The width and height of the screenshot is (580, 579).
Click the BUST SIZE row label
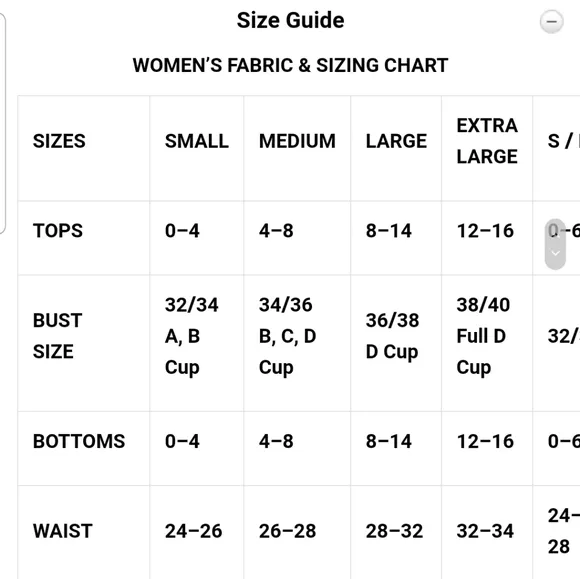point(84,343)
